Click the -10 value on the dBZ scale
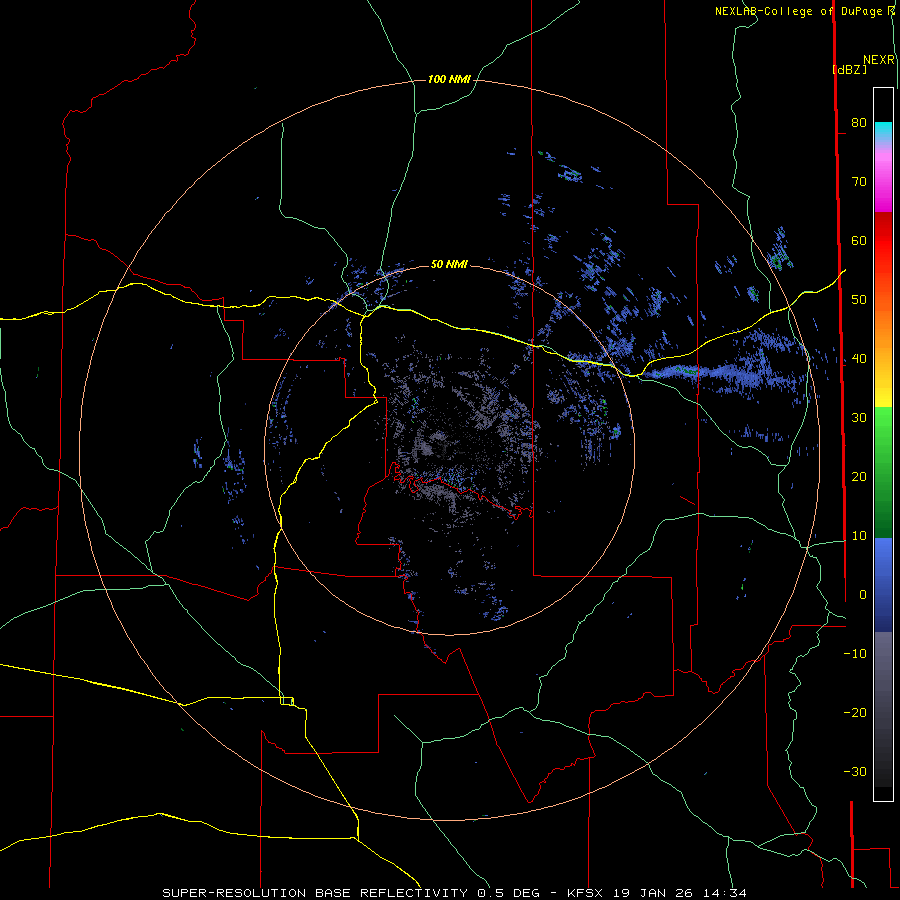This screenshot has width=900, height=900. point(855,654)
